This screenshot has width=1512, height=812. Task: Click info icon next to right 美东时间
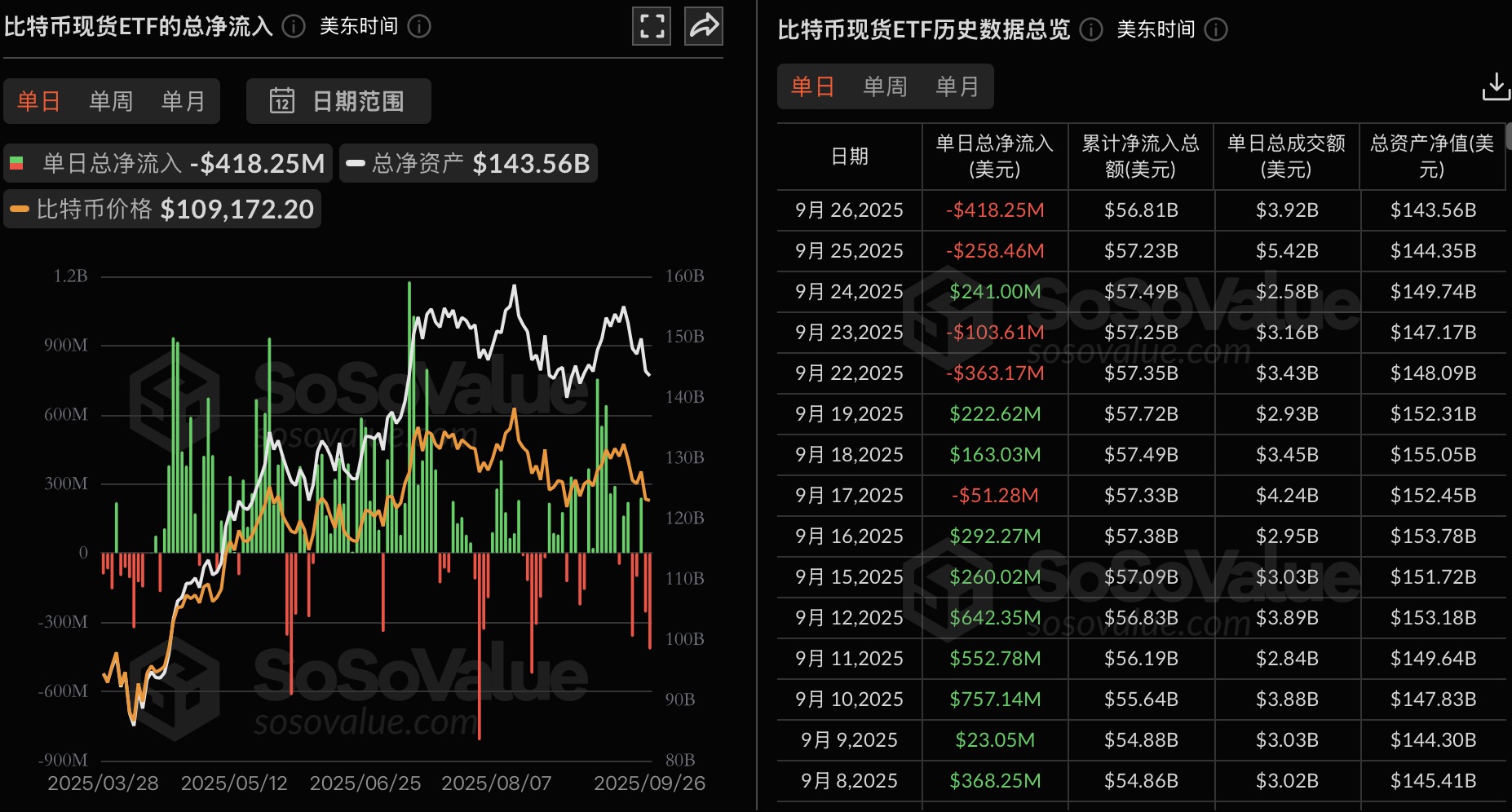point(1216,30)
